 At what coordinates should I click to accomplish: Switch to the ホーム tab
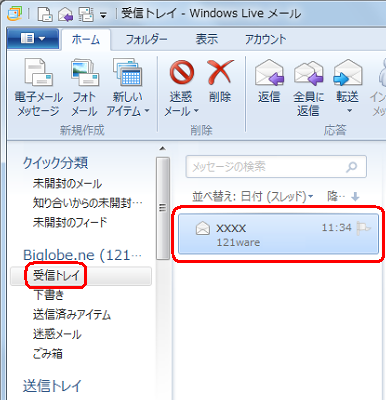click(86, 40)
